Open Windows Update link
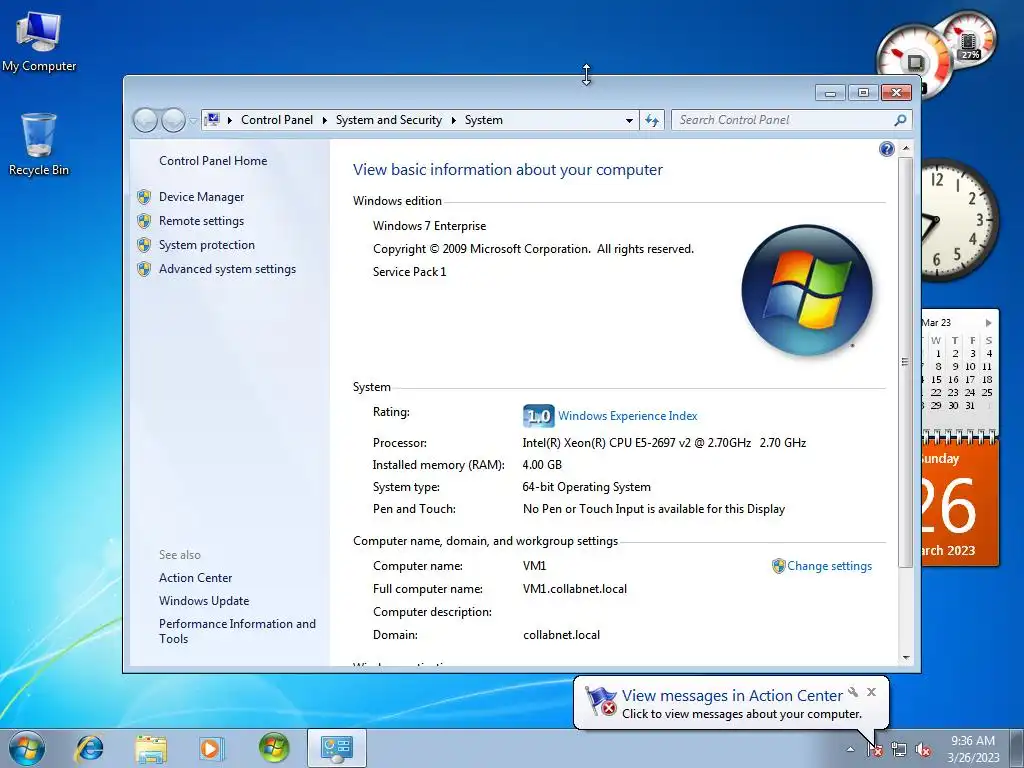 coord(204,601)
